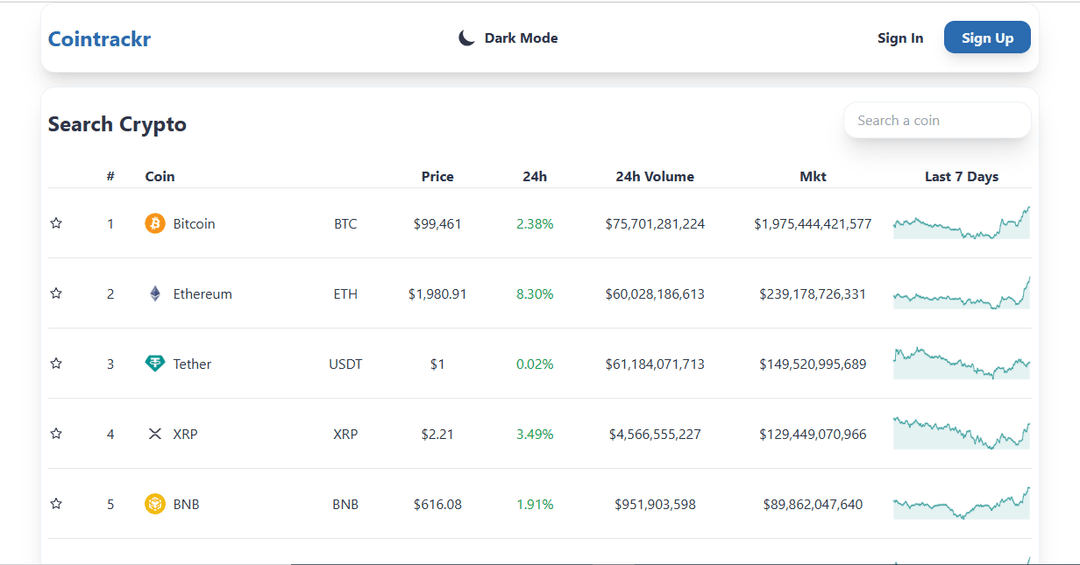Click XRP price $2.21
This screenshot has height=565, width=1080.
(x=437, y=435)
